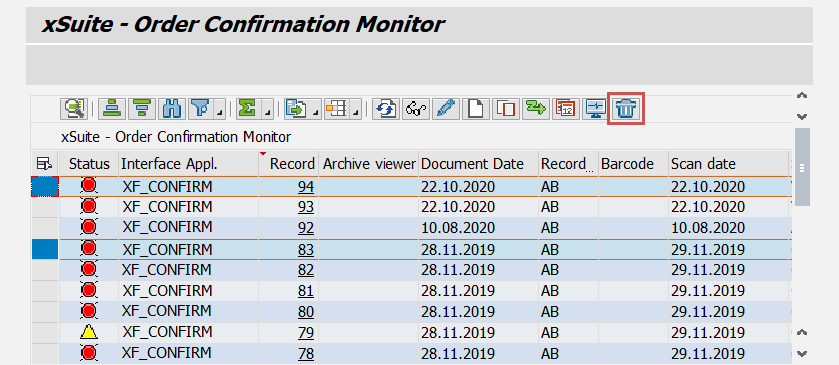Refresh the list with the refresh icon
This screenshot has height=365, width=839.
pyautogui.click(x=386, y=109)
